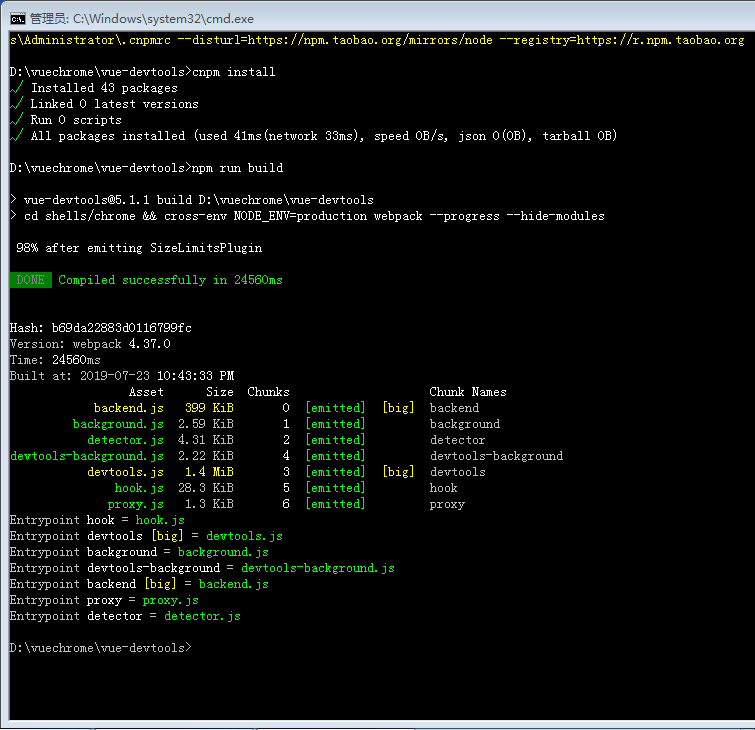The image size is (755, 730).
Task: Click the Hash value b69da22883d0116799fc
Action: (122, 328)
